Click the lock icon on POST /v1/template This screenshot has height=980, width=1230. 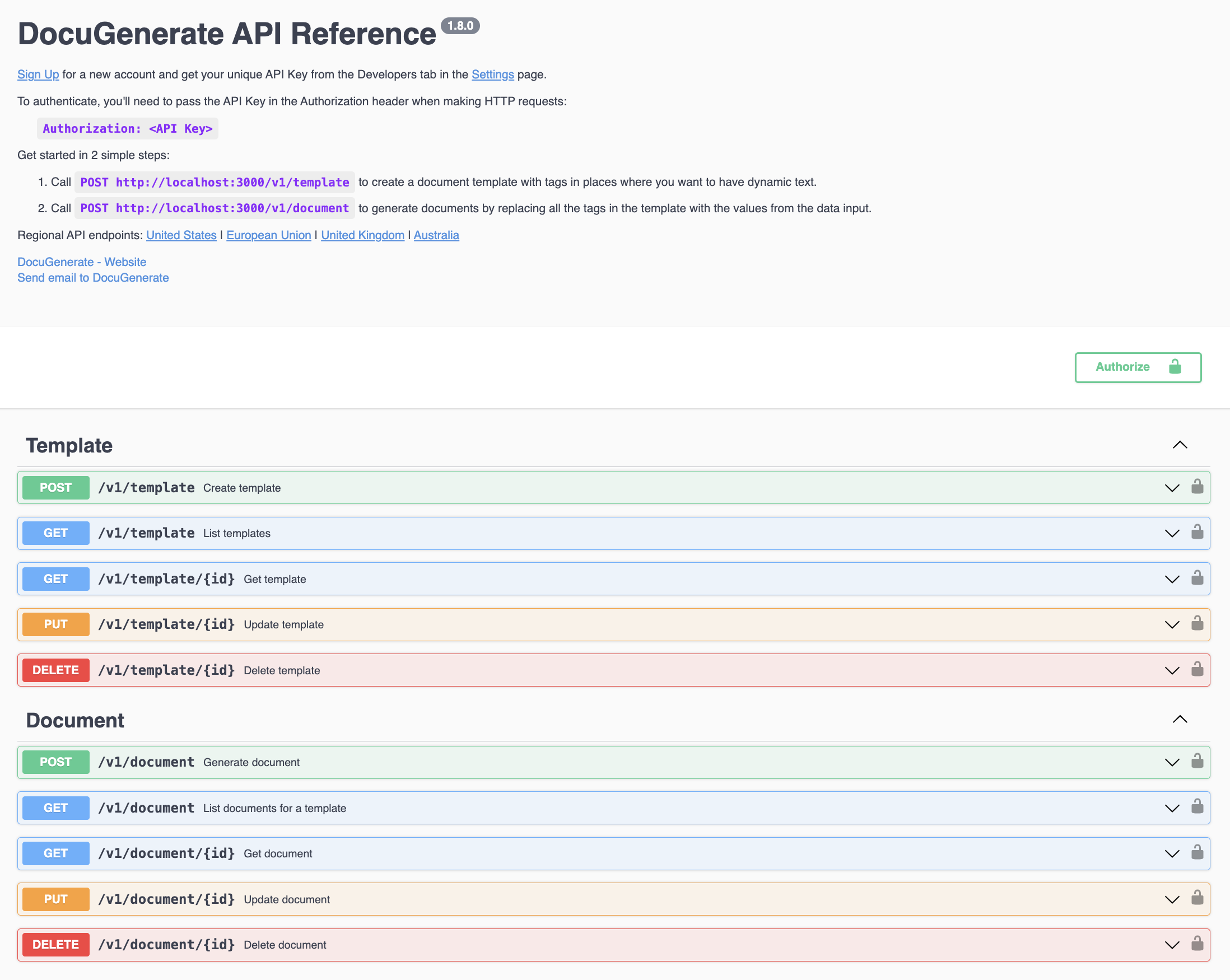point(1197,487)
